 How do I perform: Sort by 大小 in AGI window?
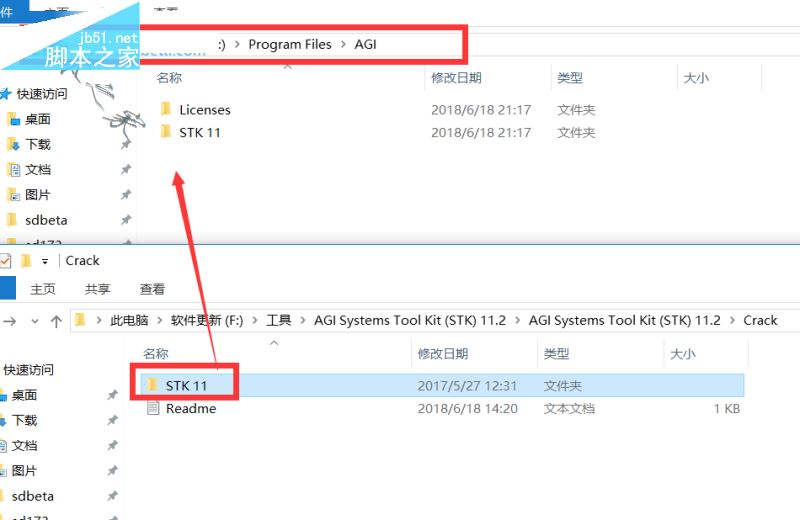click(x=696, y=78)
